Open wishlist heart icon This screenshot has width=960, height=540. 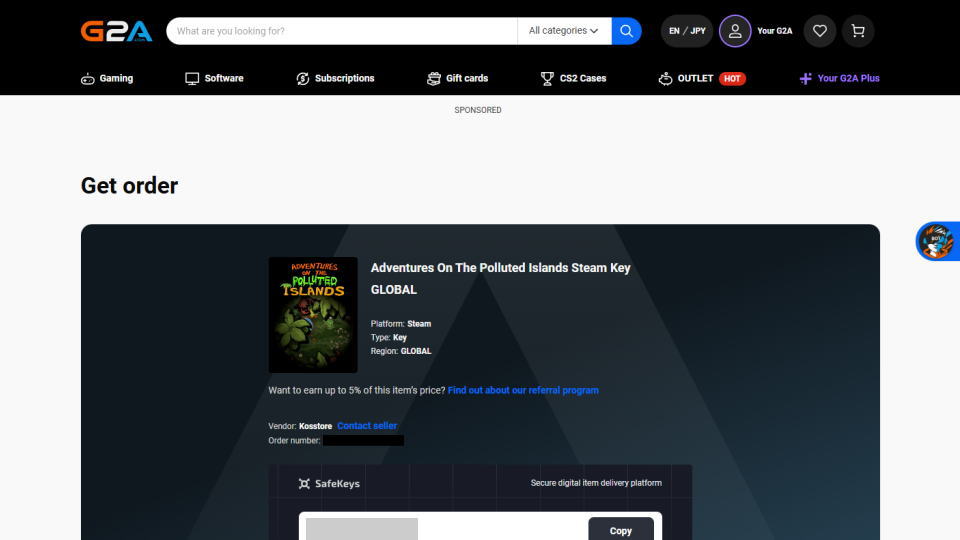click(x=820, y=31)
